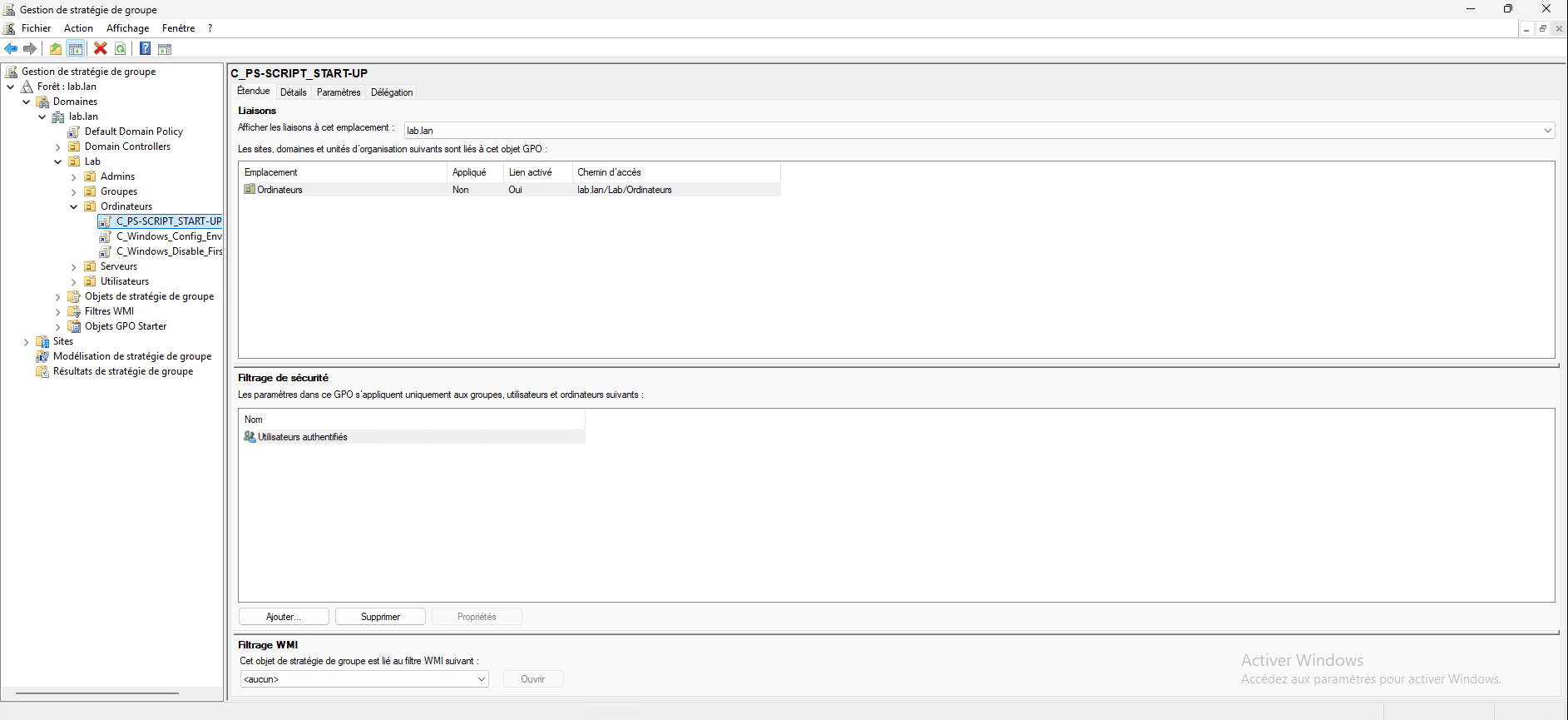Switch to the Paramètres tab
Viewport: 1568px width, 720px height.
(x=339, y=92)
